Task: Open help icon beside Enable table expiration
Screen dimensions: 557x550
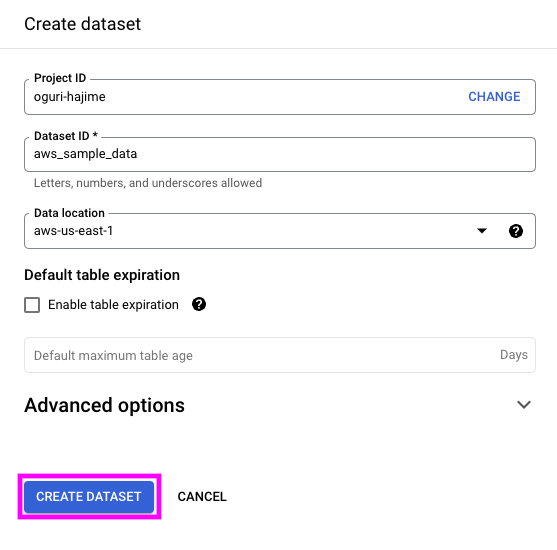Action: tap(199, 304)
